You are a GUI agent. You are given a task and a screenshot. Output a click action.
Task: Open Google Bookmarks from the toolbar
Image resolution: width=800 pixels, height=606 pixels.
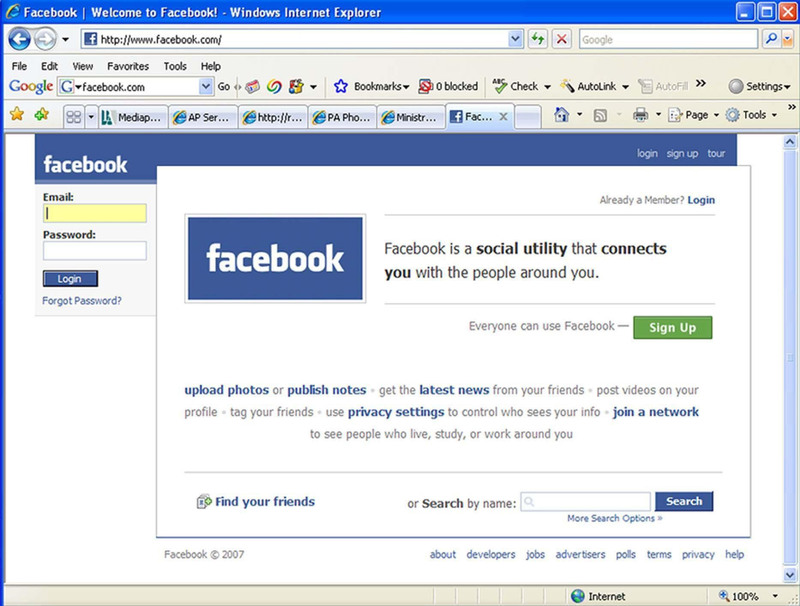[x=378, y=87]
